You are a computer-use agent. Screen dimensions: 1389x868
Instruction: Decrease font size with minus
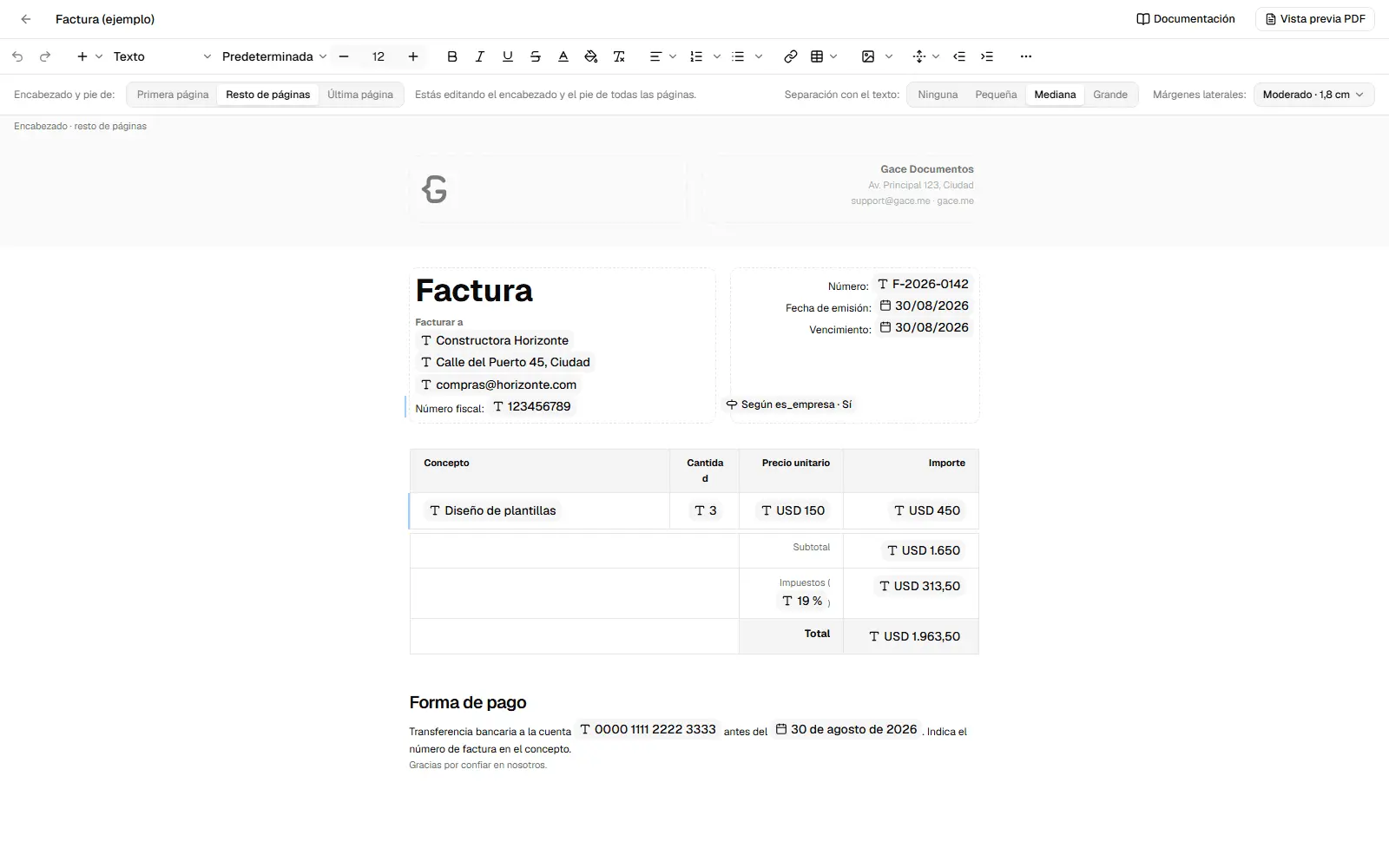pos(344,56)
